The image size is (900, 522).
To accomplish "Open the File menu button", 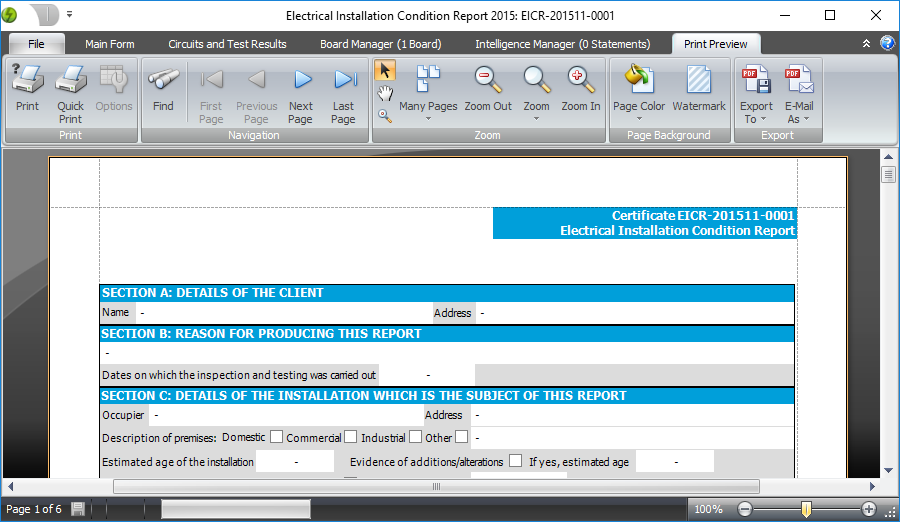I will click(x=37, y=44).
